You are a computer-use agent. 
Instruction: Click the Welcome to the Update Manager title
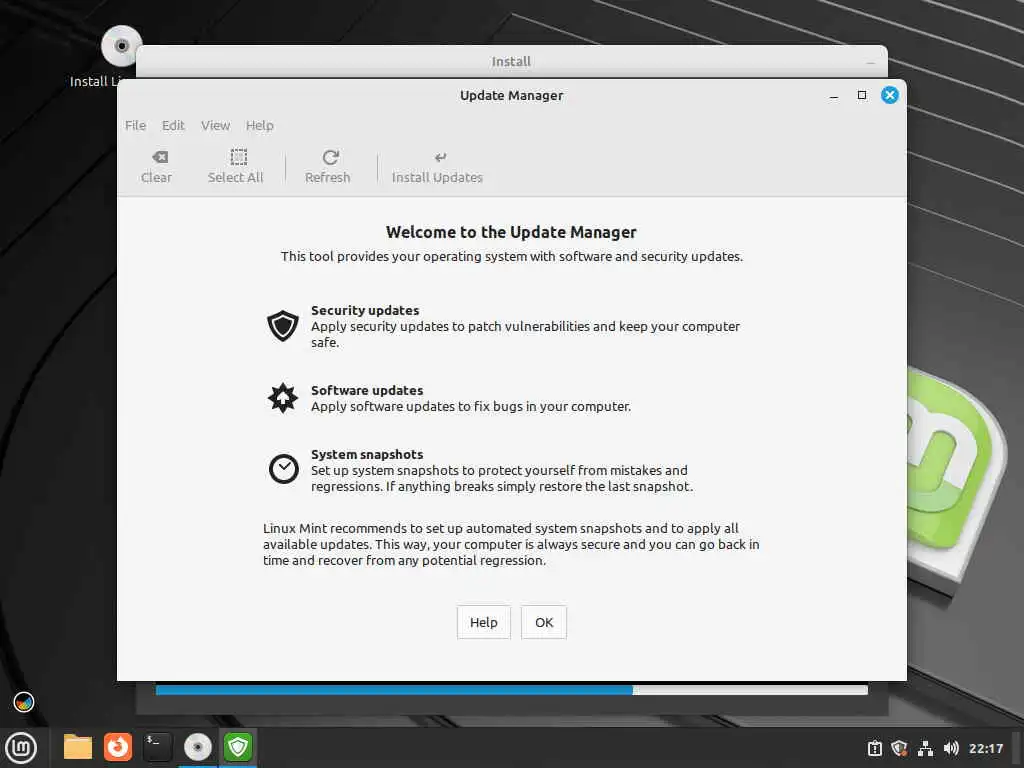(x=511, y=232)
